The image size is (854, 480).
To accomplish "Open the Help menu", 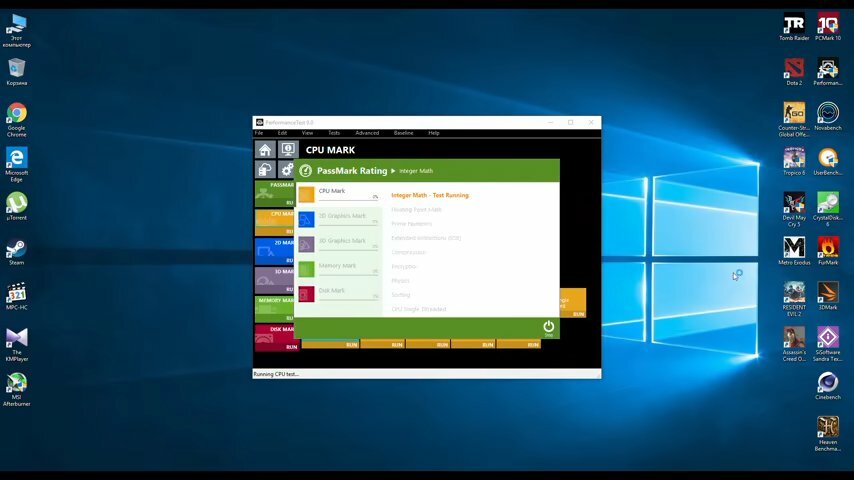I will click(434, 133).
